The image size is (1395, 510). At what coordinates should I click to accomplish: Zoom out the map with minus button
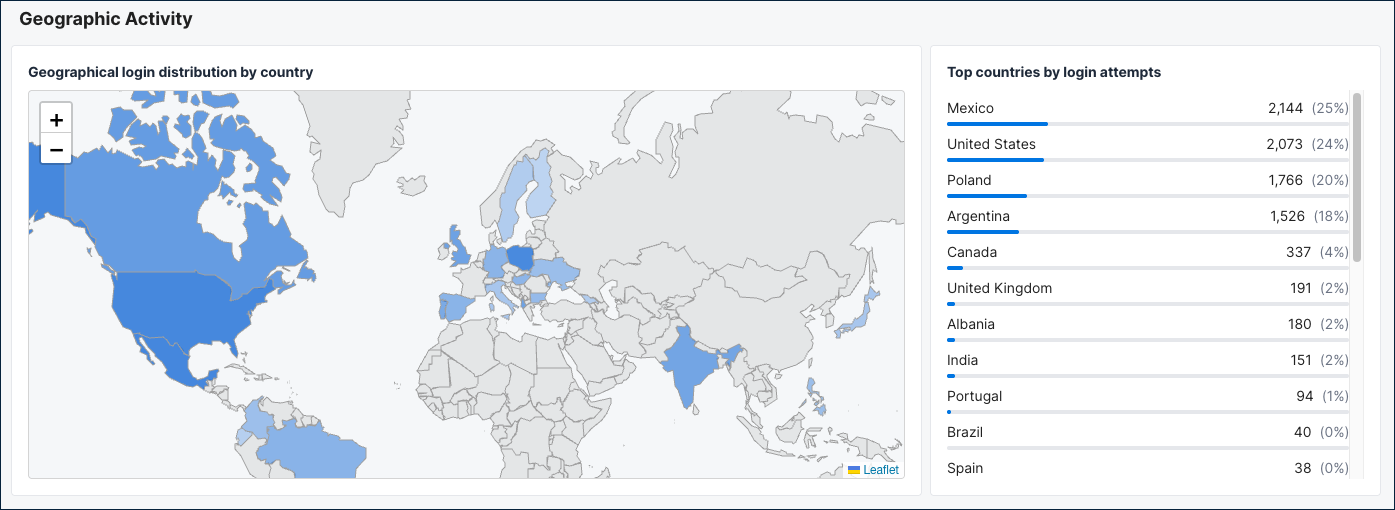[56, 149]
